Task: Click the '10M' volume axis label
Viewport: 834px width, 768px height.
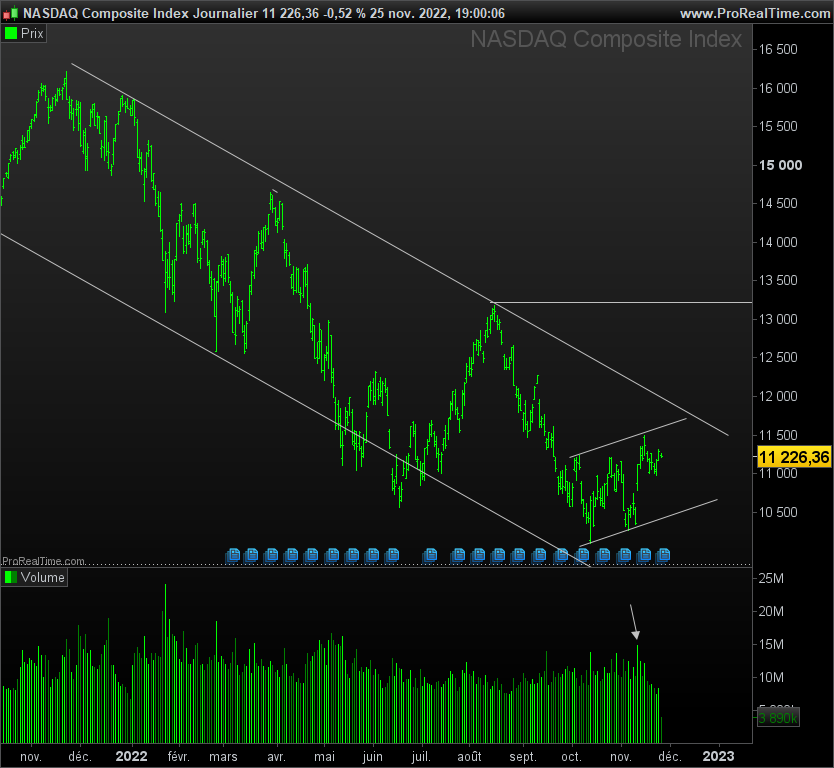Action: [771, 678]
